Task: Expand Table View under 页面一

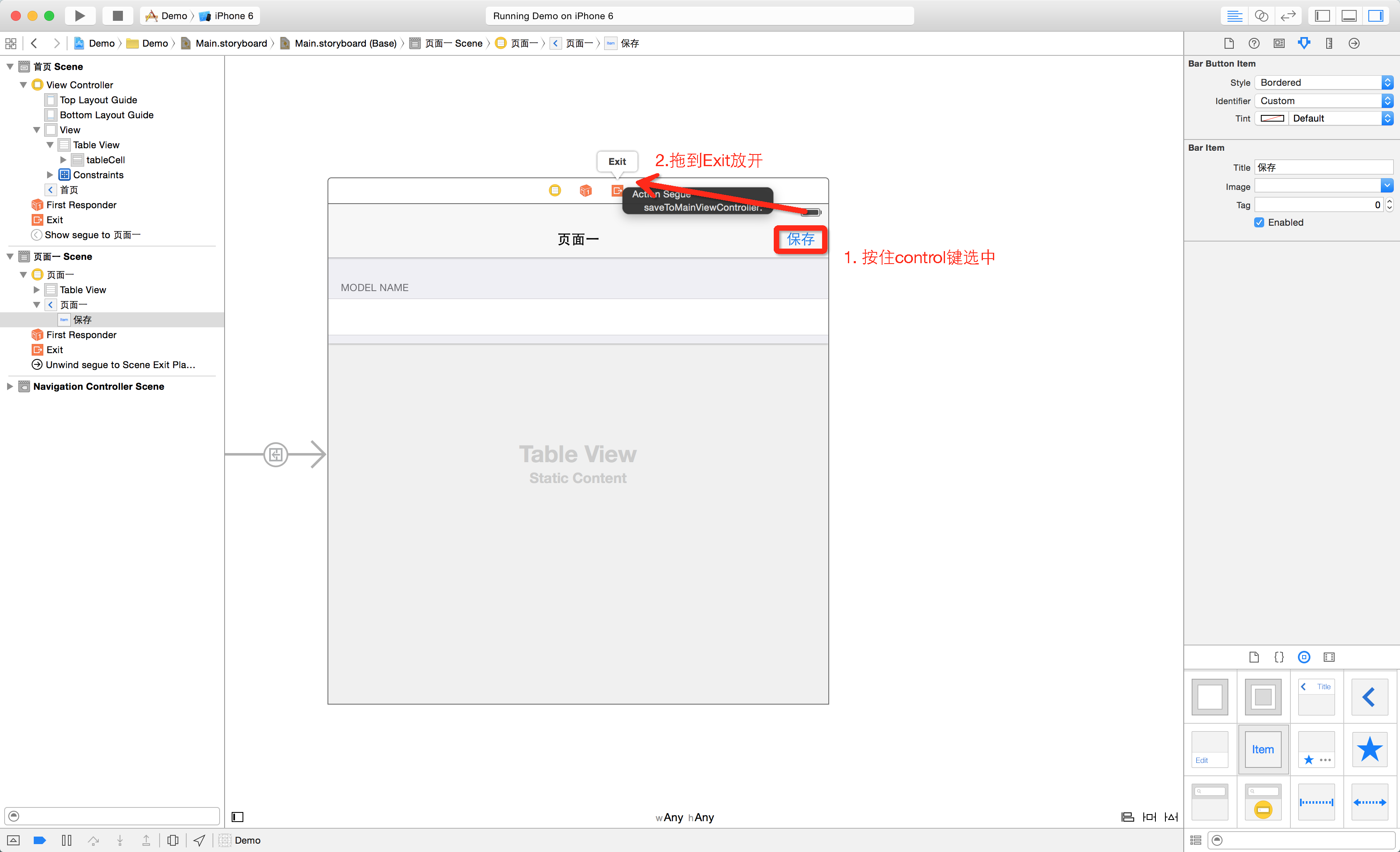Action: [x=37, y=290]
